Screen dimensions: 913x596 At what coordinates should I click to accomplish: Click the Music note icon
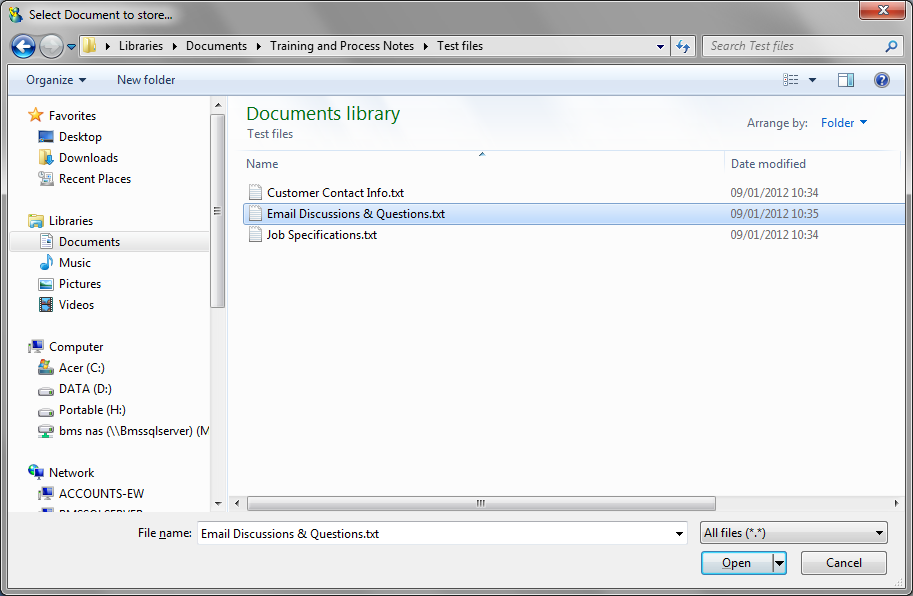46,262
